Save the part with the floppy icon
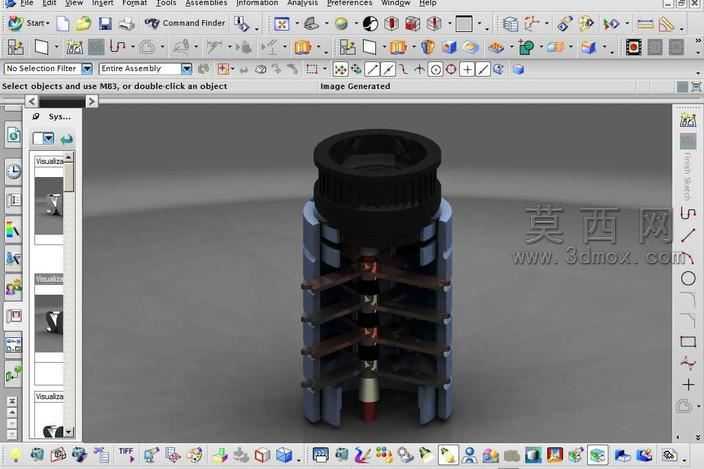 [105, 23]
